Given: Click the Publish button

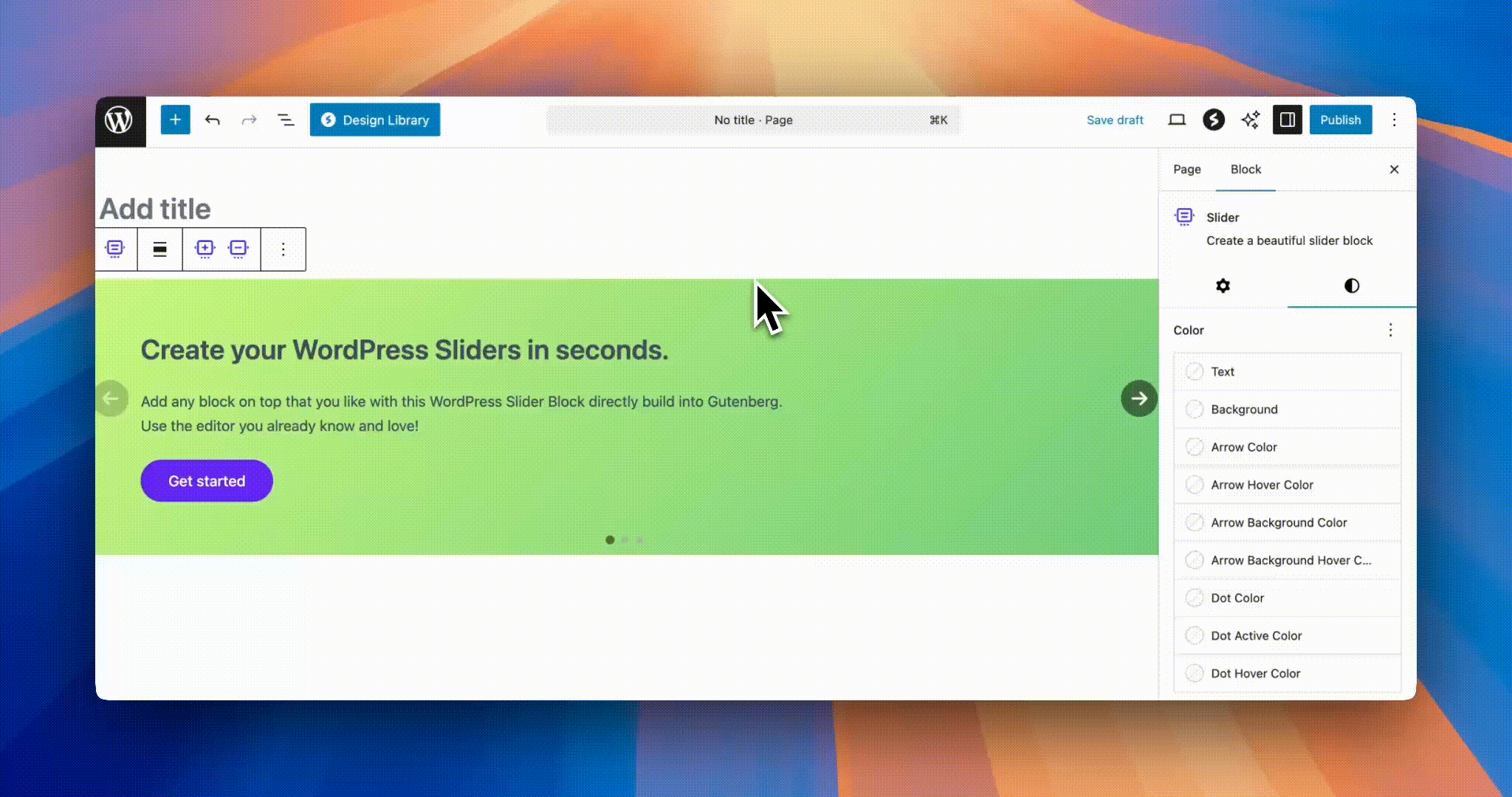Looking at the screenshot, I should click(x=1340, y=120).
